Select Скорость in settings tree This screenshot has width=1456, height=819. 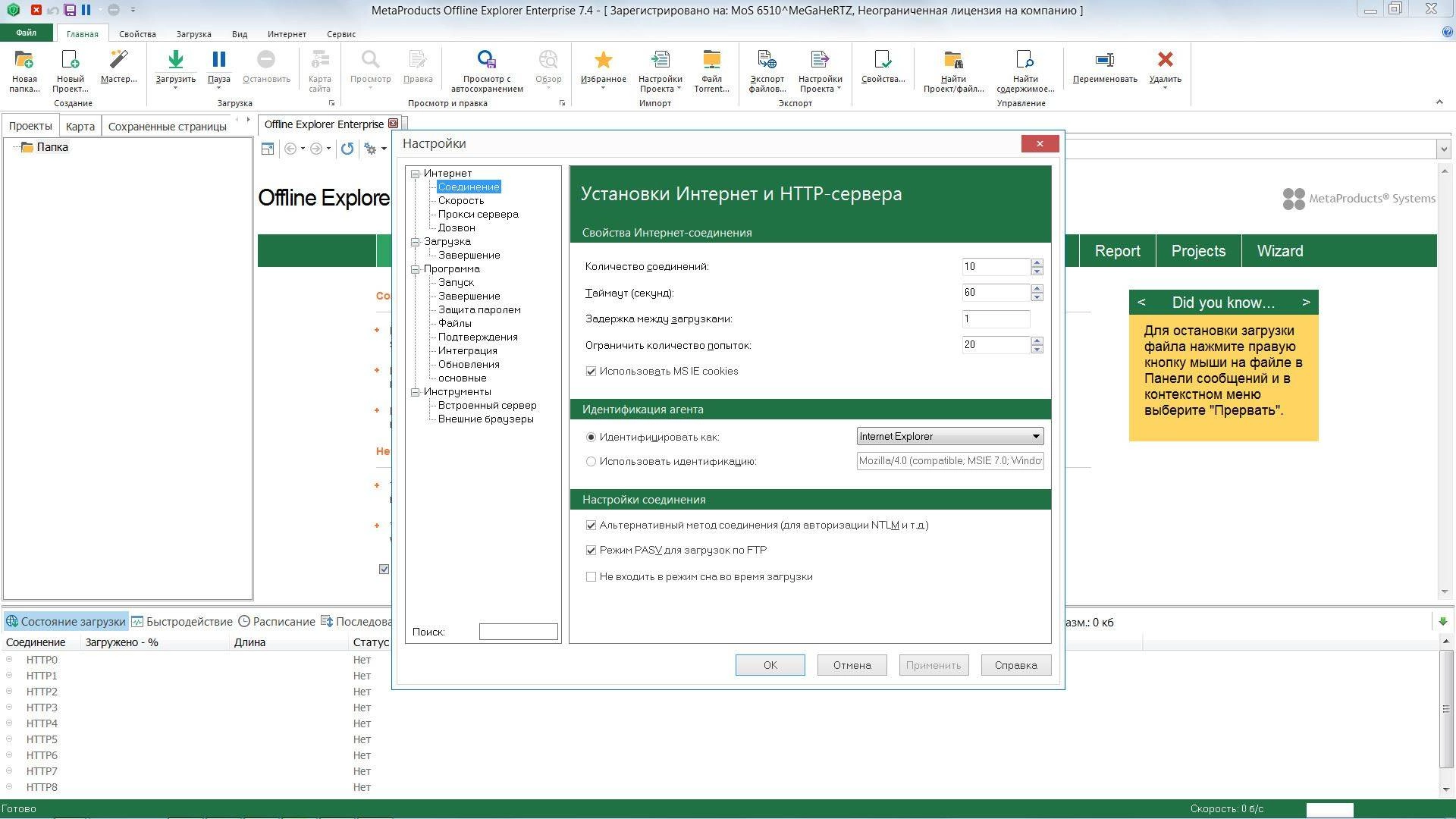tap(460, 201)
